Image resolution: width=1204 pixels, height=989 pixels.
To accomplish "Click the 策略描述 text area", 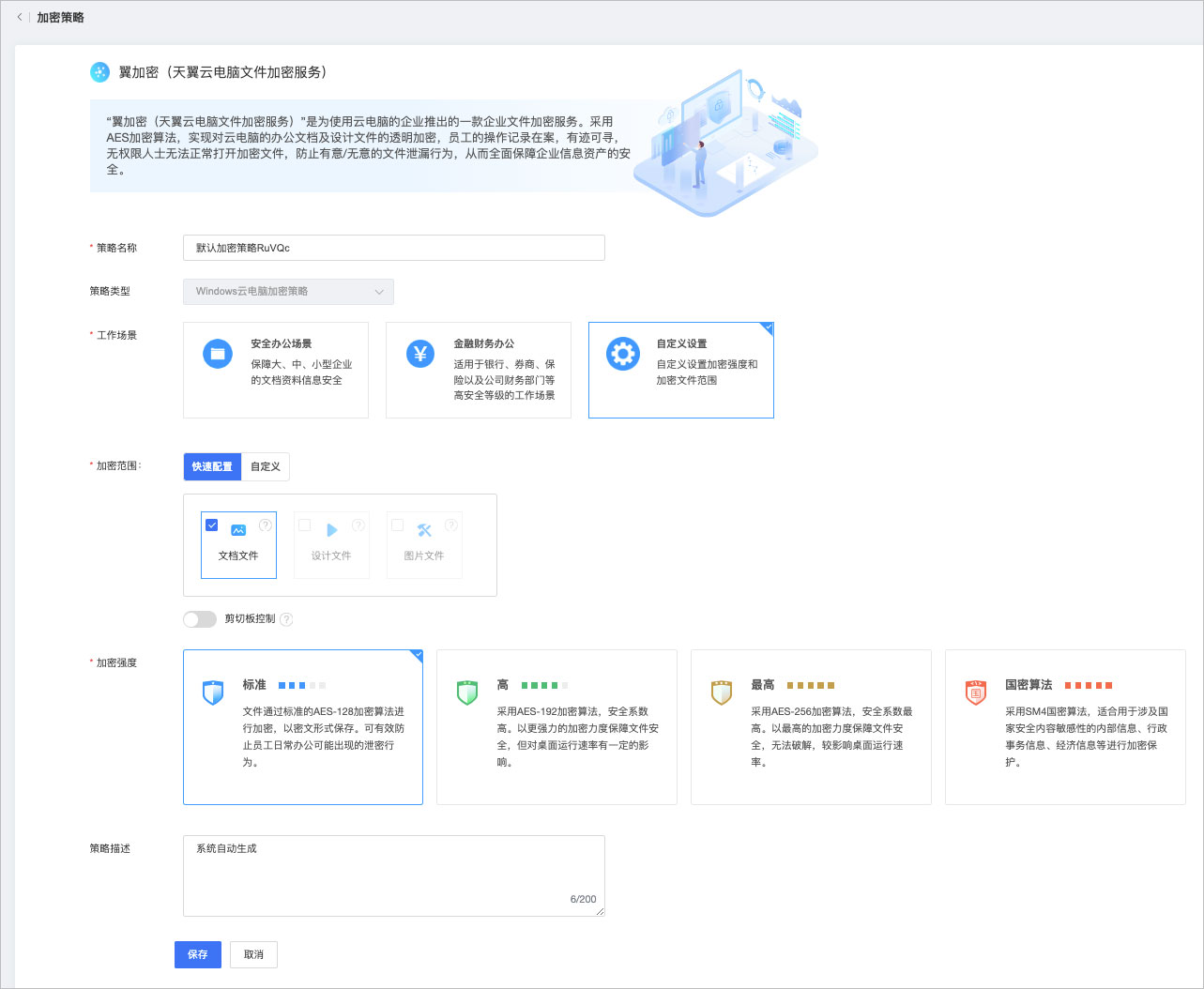I will pos(394,875).
